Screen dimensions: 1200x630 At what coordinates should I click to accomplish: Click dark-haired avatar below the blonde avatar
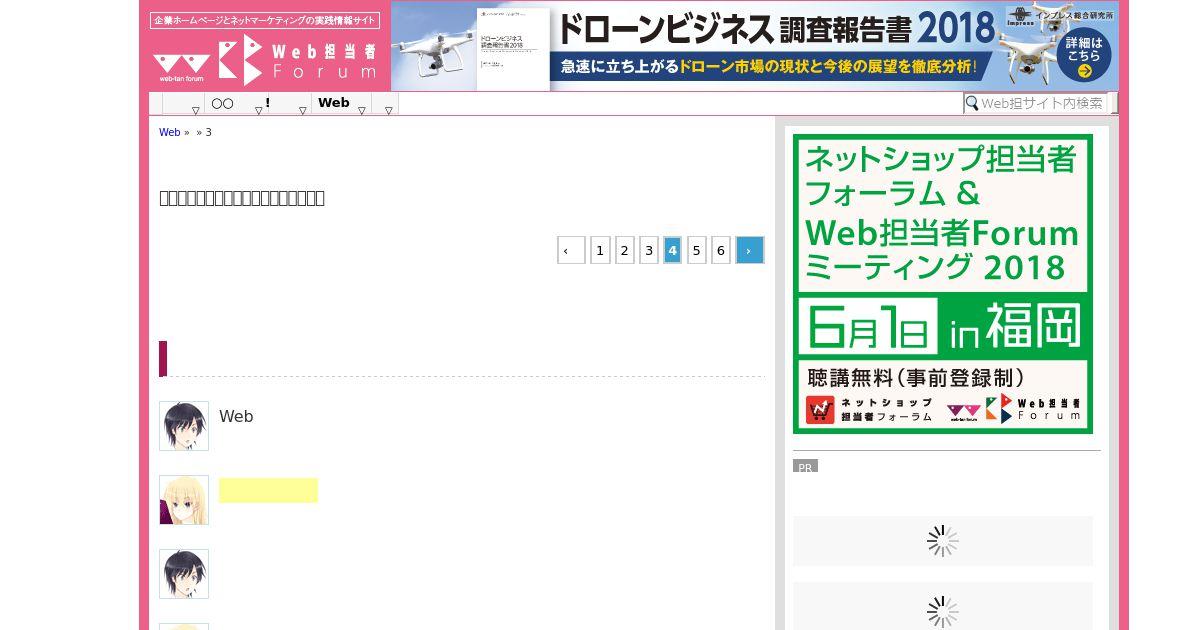184,574
